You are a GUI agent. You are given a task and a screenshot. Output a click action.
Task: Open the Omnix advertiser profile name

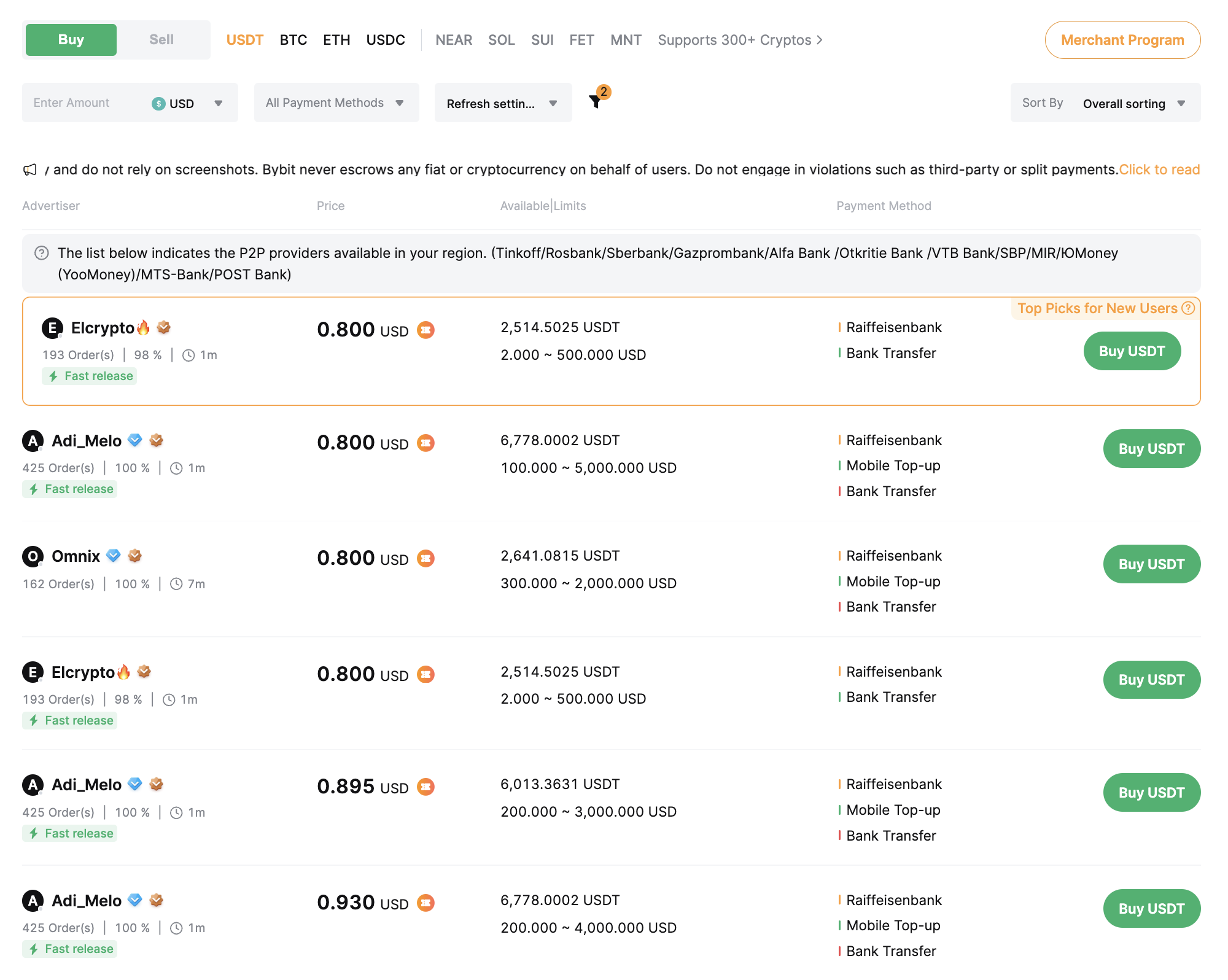76,556
